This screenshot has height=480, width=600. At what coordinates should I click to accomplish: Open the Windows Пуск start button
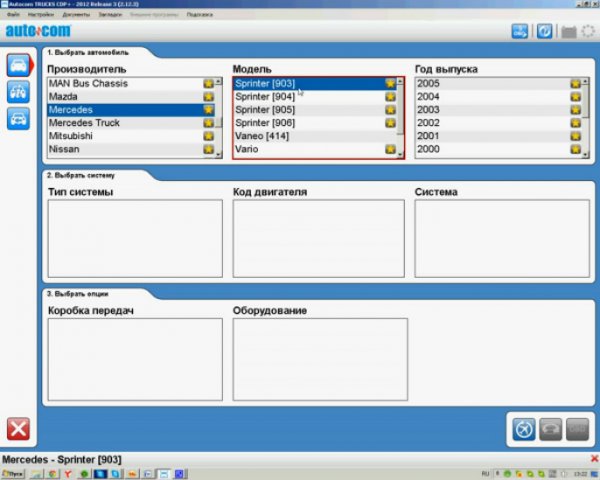(13, 474)
